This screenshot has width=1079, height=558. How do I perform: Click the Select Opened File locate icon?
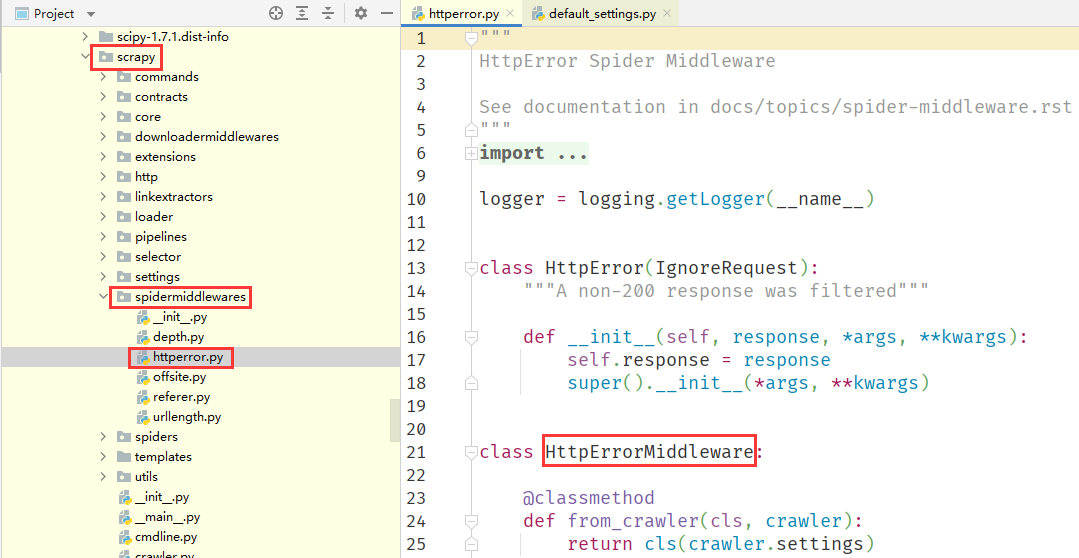[x=276, y=13]
